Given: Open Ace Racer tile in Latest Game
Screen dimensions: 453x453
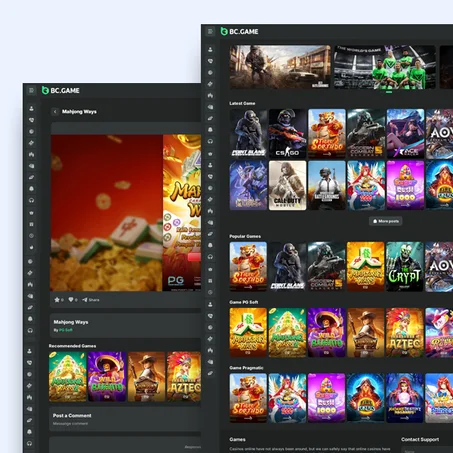Looking at the screenshot, I should [405, 133].
